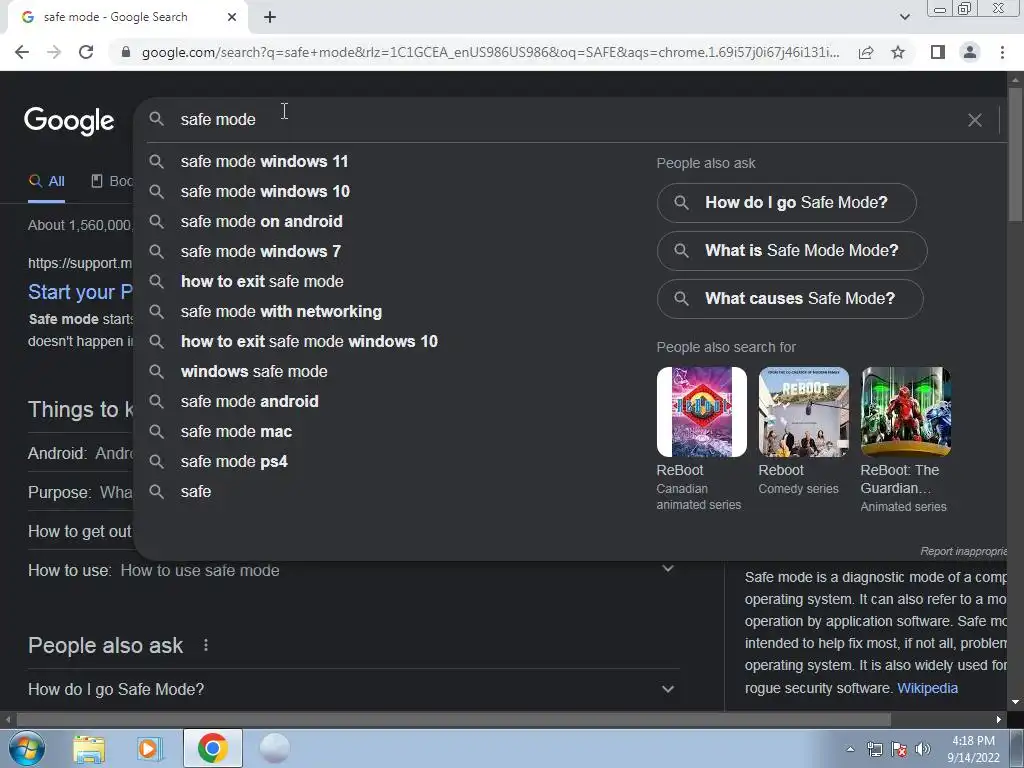Click How do I go Safe Mode? pill

point(787,202)
